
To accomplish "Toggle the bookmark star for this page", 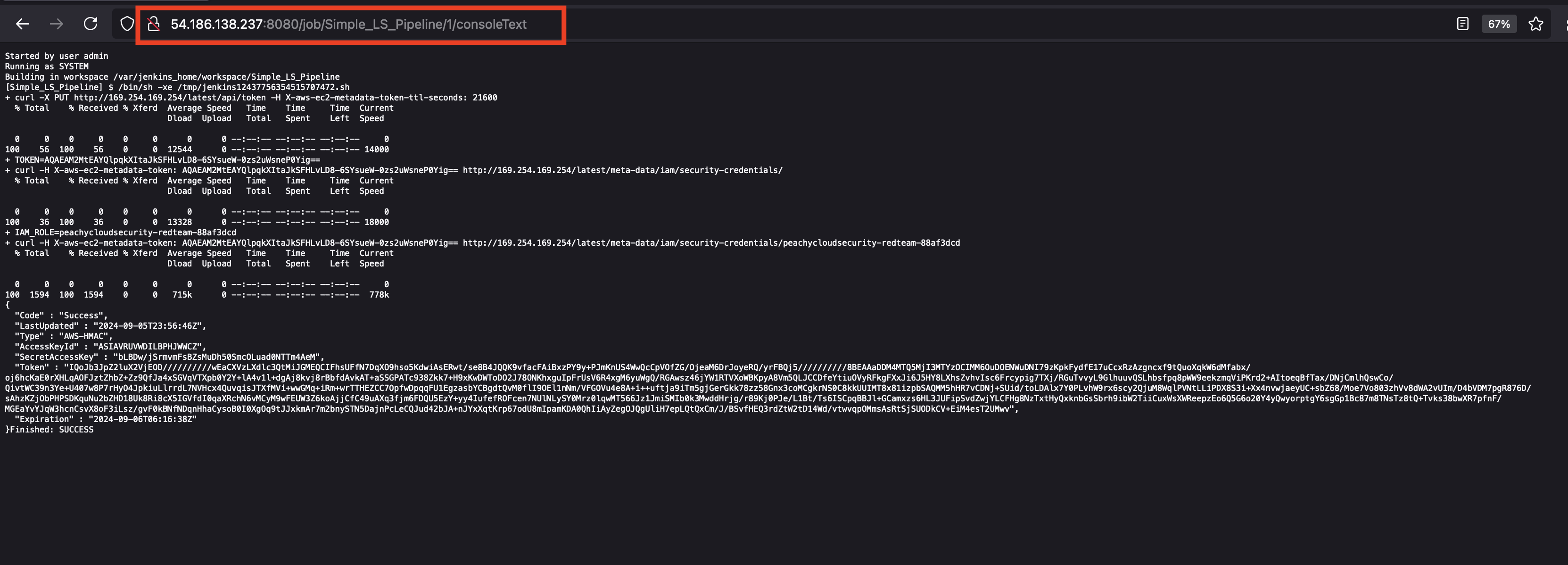I will click(1536, 25).
